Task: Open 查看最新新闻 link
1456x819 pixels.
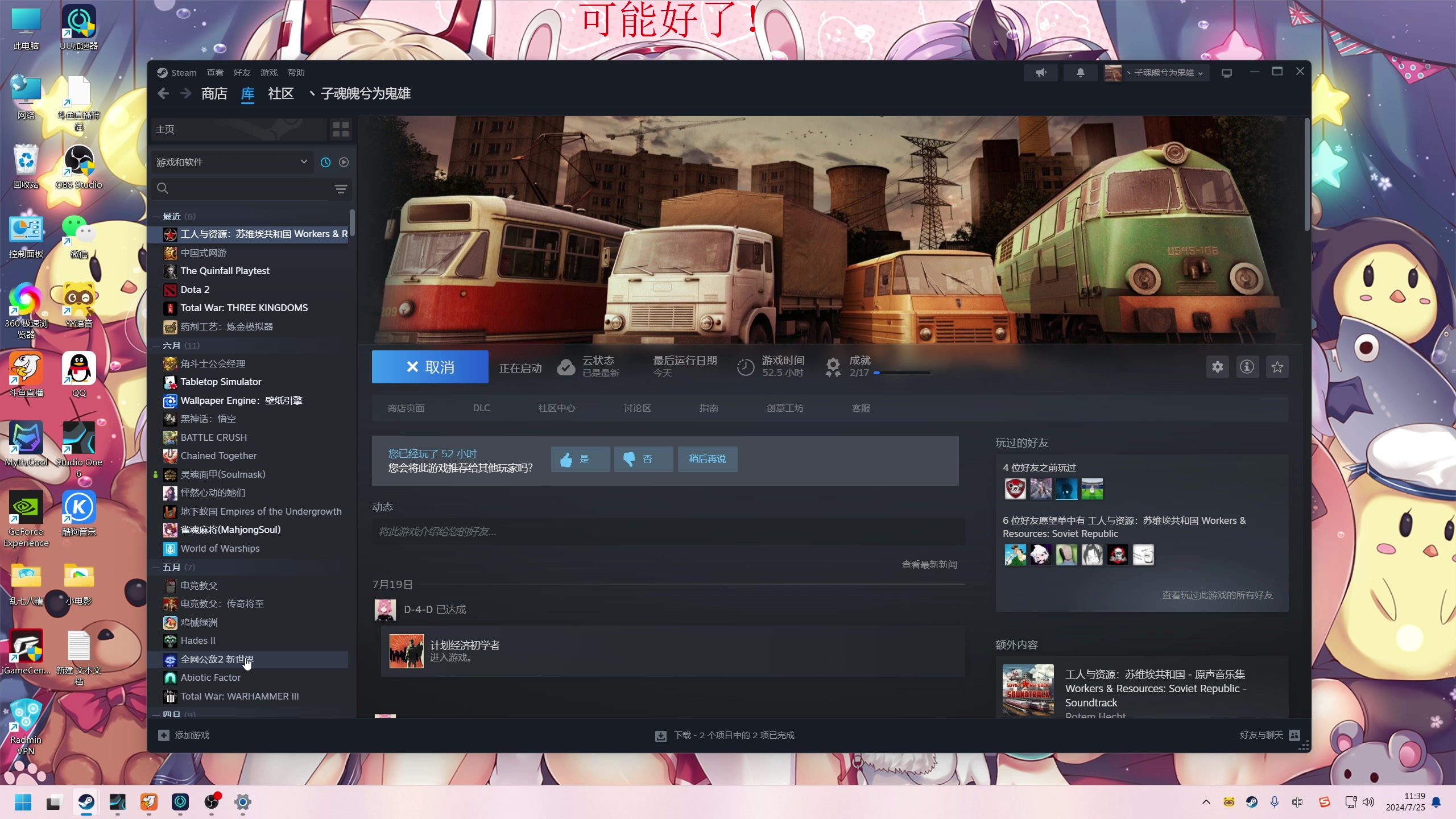Action: [929, 564]
